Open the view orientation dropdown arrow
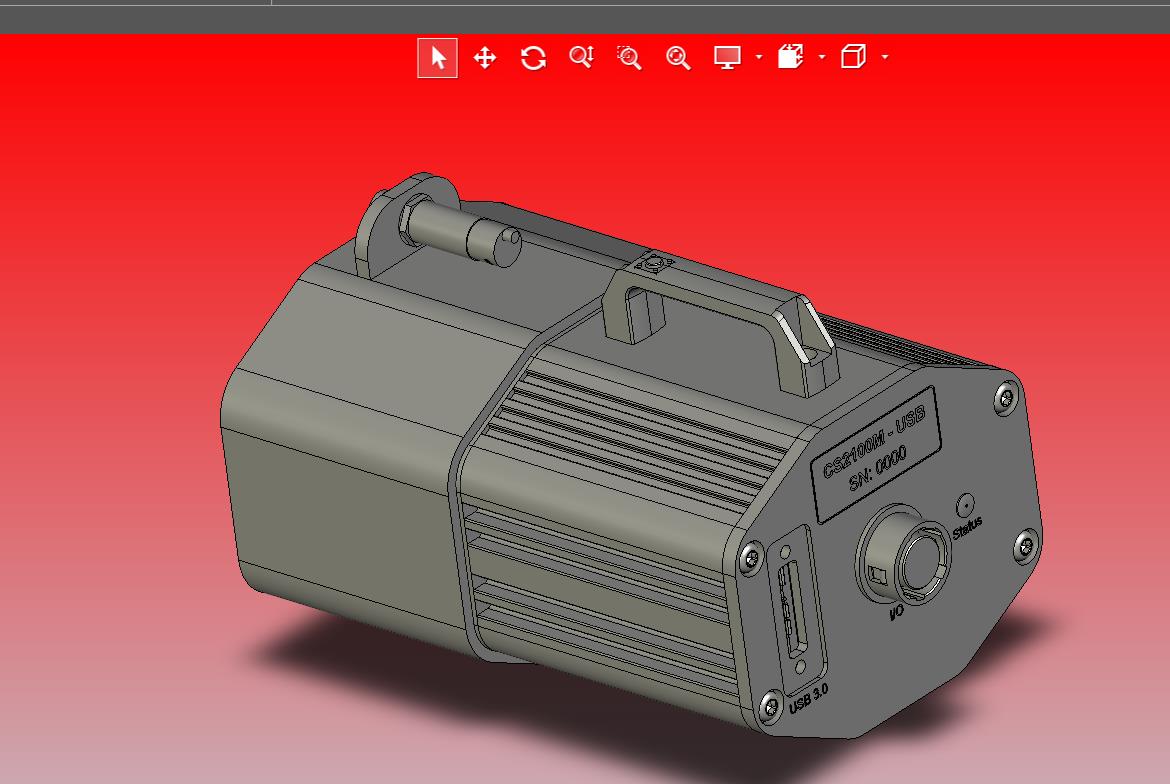Image resolution: width=1170 pixels, height=784 pixels. coord(885,57)
